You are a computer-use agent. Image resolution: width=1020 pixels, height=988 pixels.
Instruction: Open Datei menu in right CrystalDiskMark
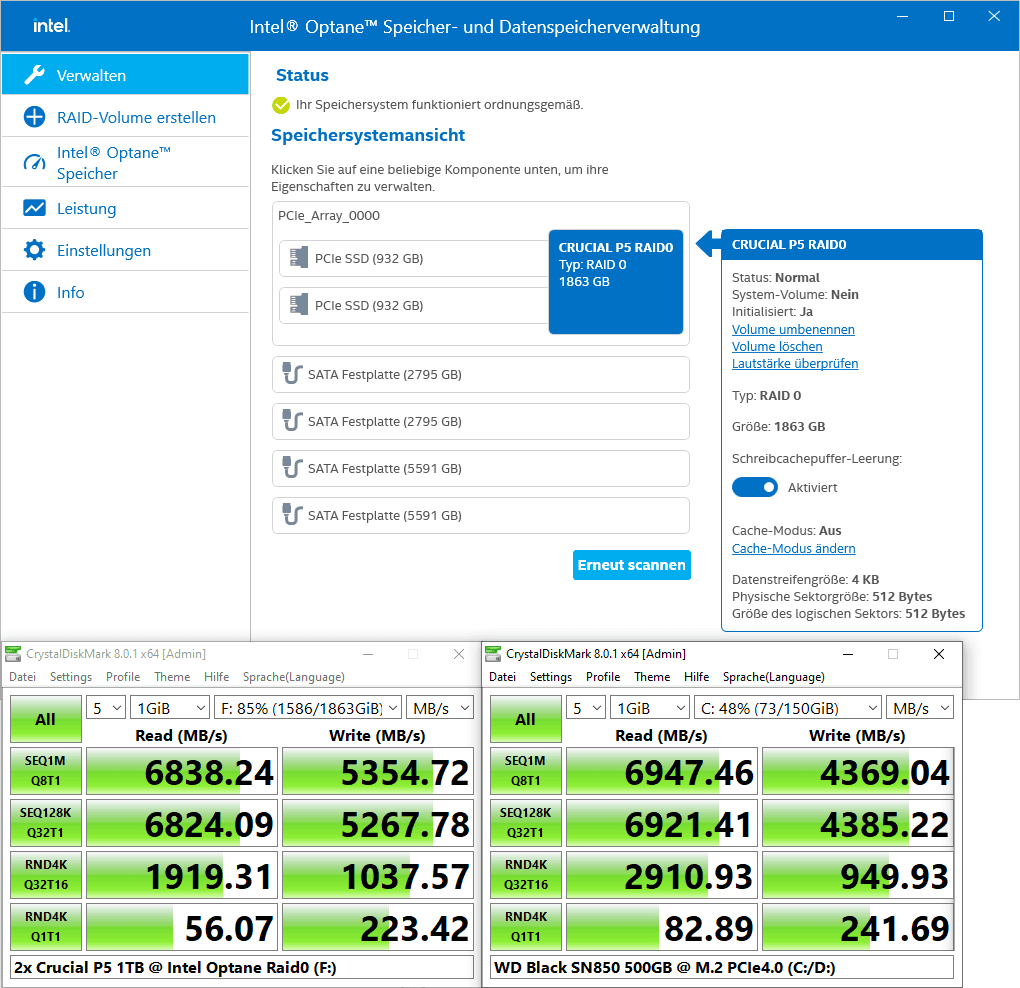click(503, 676)
